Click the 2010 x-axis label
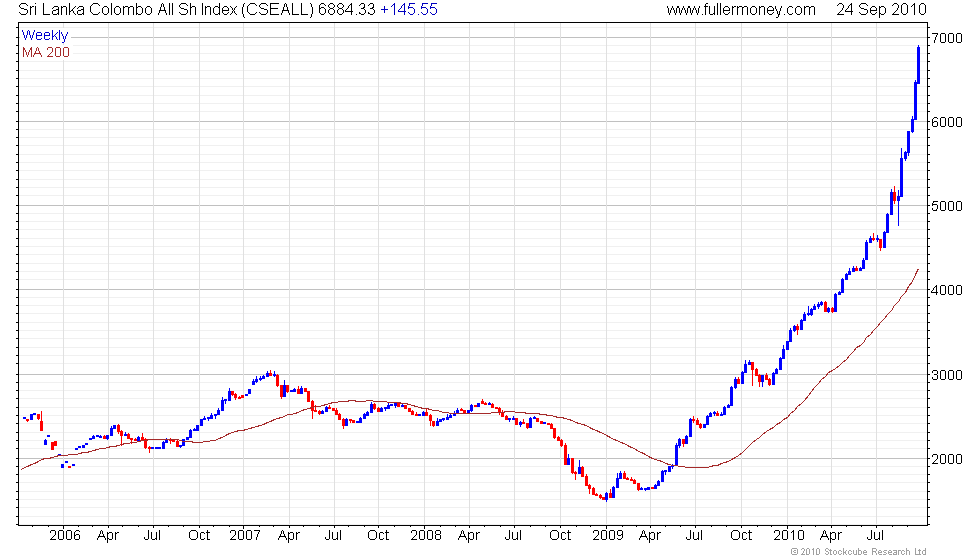 tap(788, 535)
